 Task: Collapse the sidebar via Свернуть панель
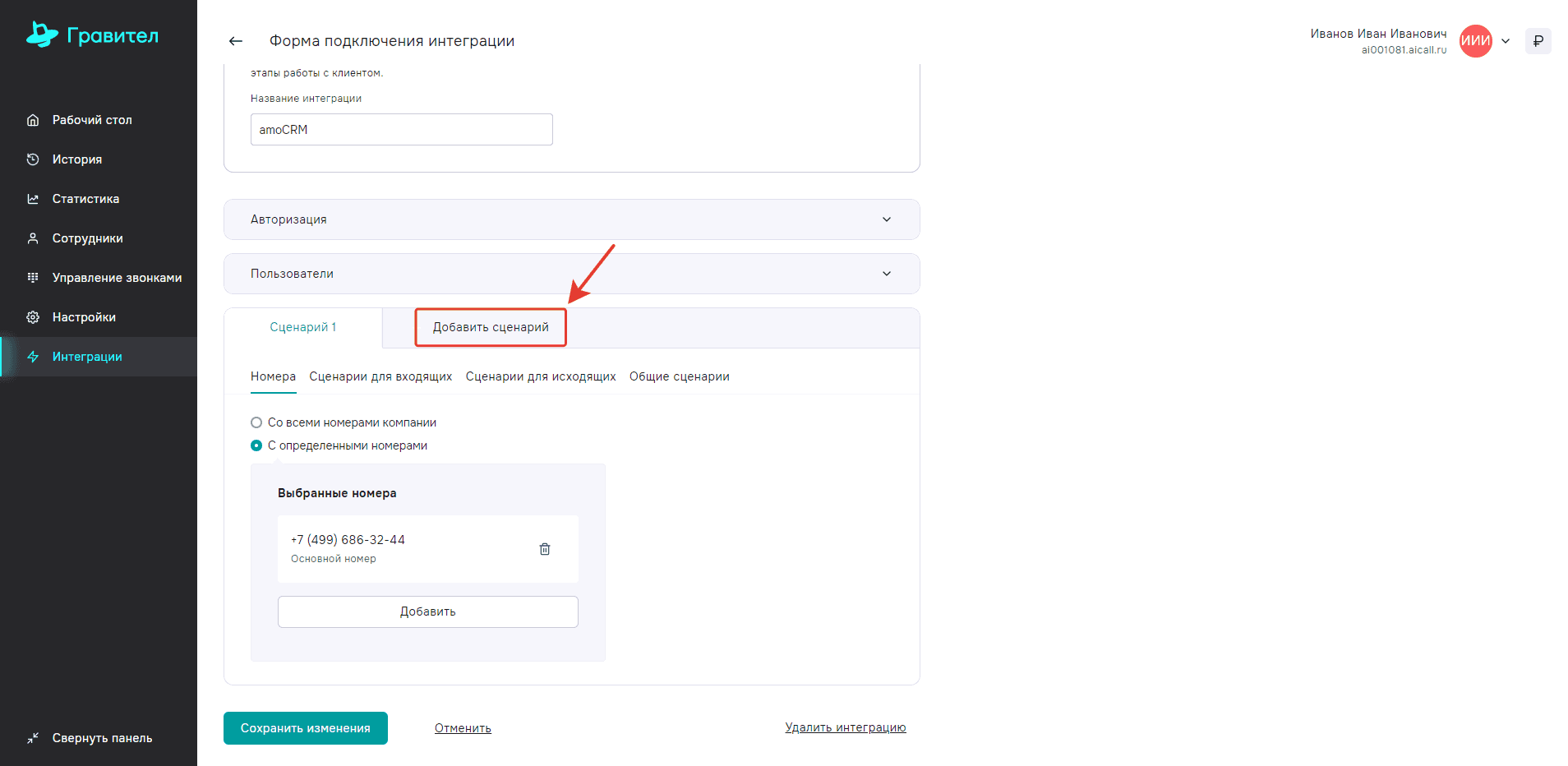tap(102, 738)
